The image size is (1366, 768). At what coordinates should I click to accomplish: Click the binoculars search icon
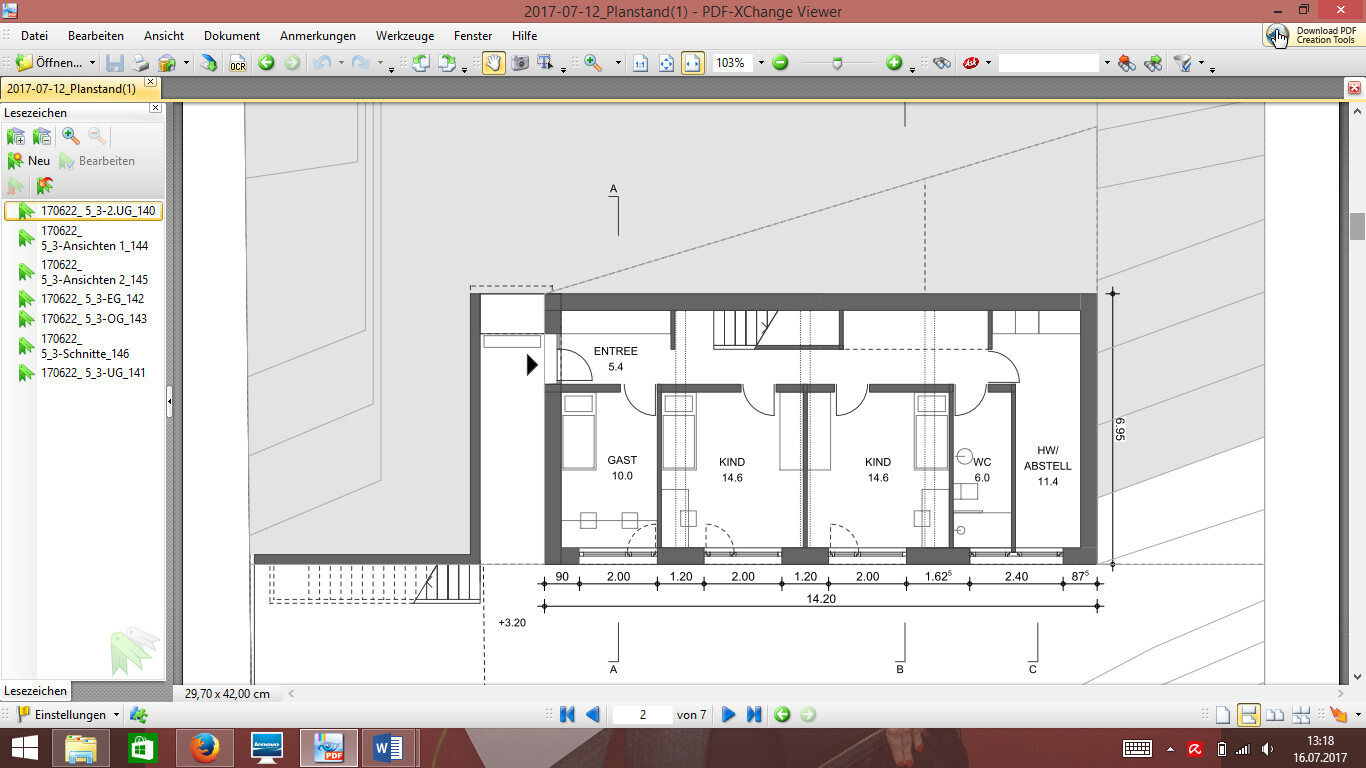coord(941,63)
